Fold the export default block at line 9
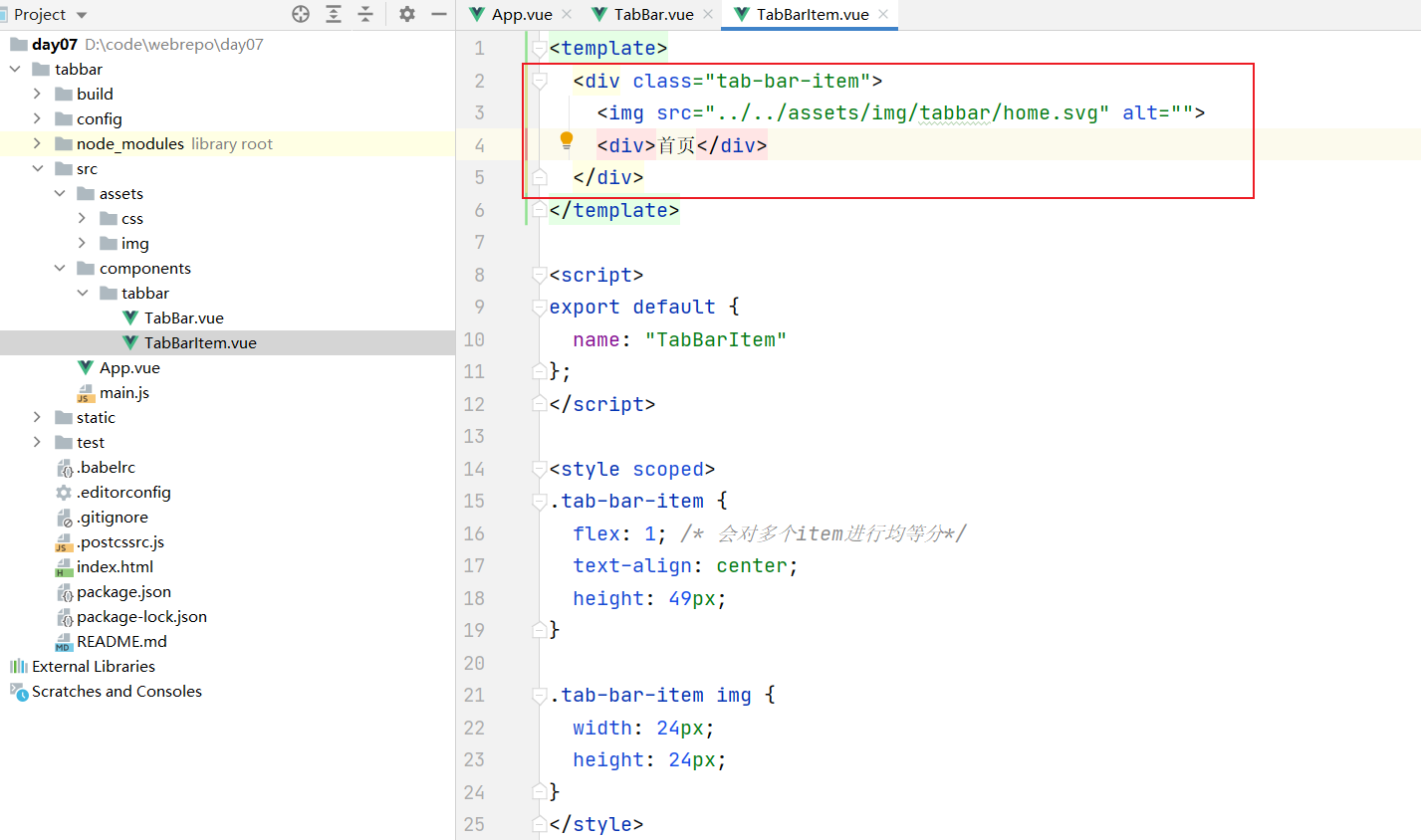1421x840 pixels. coord(539,307)
